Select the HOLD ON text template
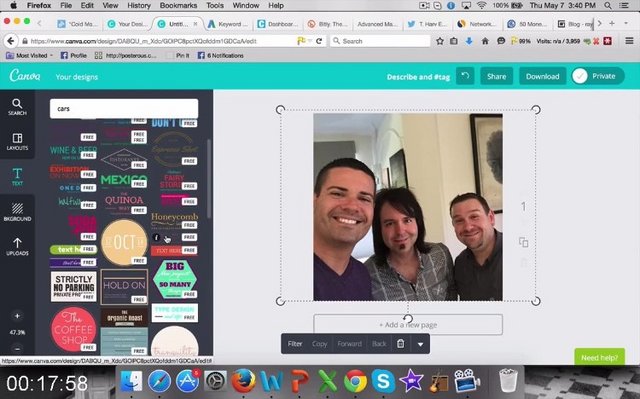Image resolution: width=640 pixels, height=399 pixels. tap(124, 286)
